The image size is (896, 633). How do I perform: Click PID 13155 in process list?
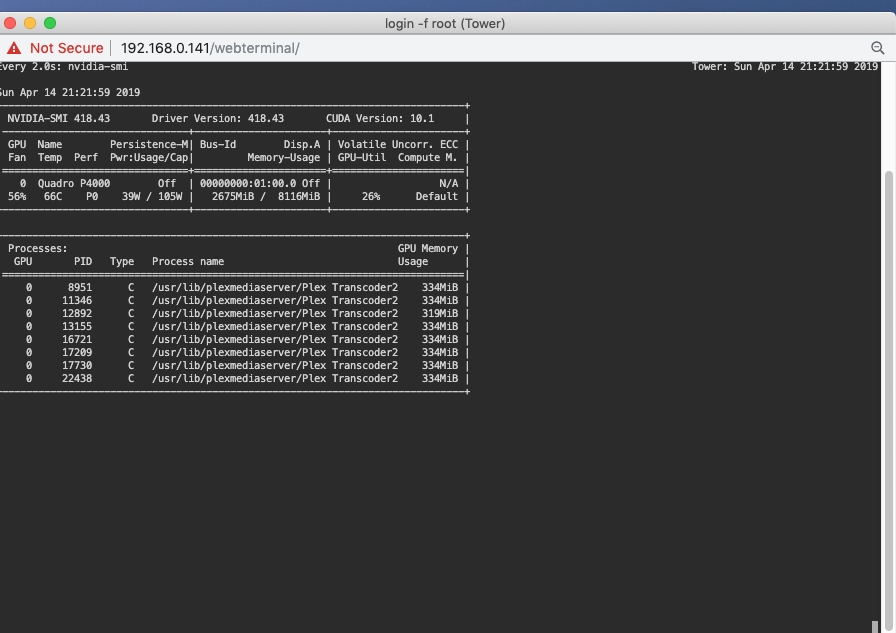[x=77, y=327]
